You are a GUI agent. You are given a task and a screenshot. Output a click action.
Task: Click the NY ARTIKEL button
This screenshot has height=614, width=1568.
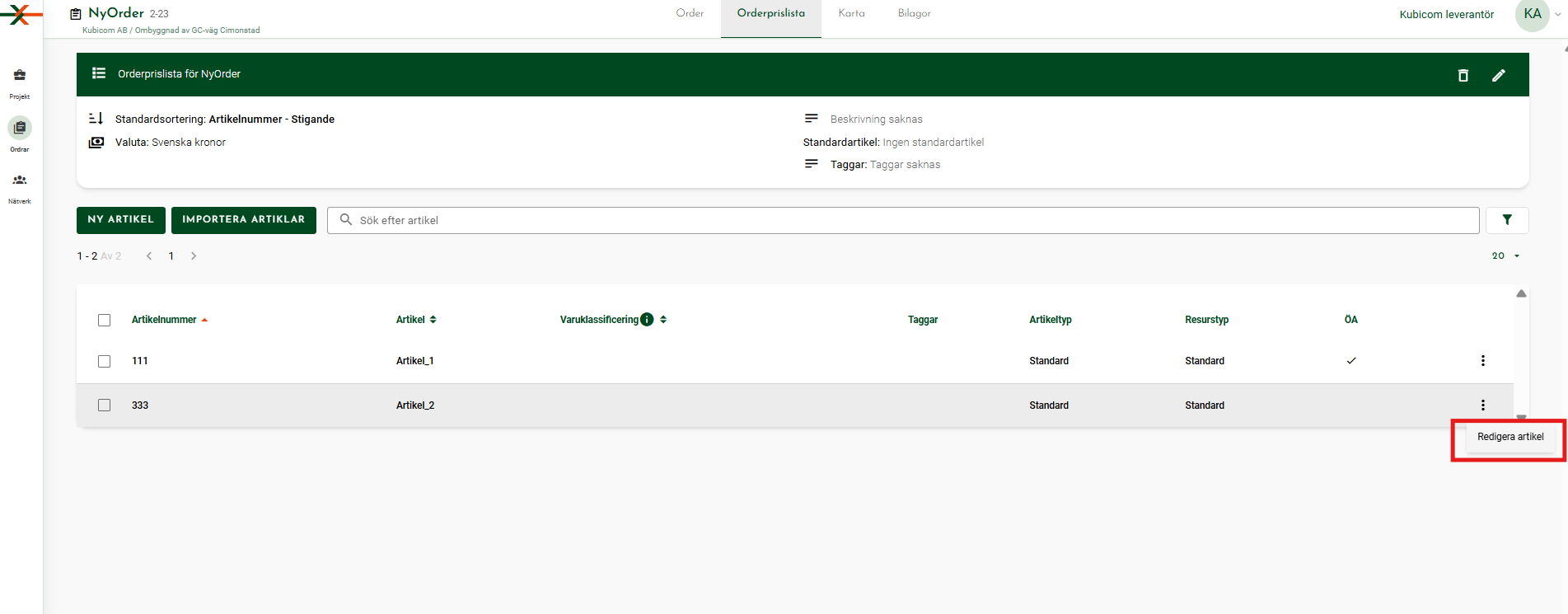[121, 220]
